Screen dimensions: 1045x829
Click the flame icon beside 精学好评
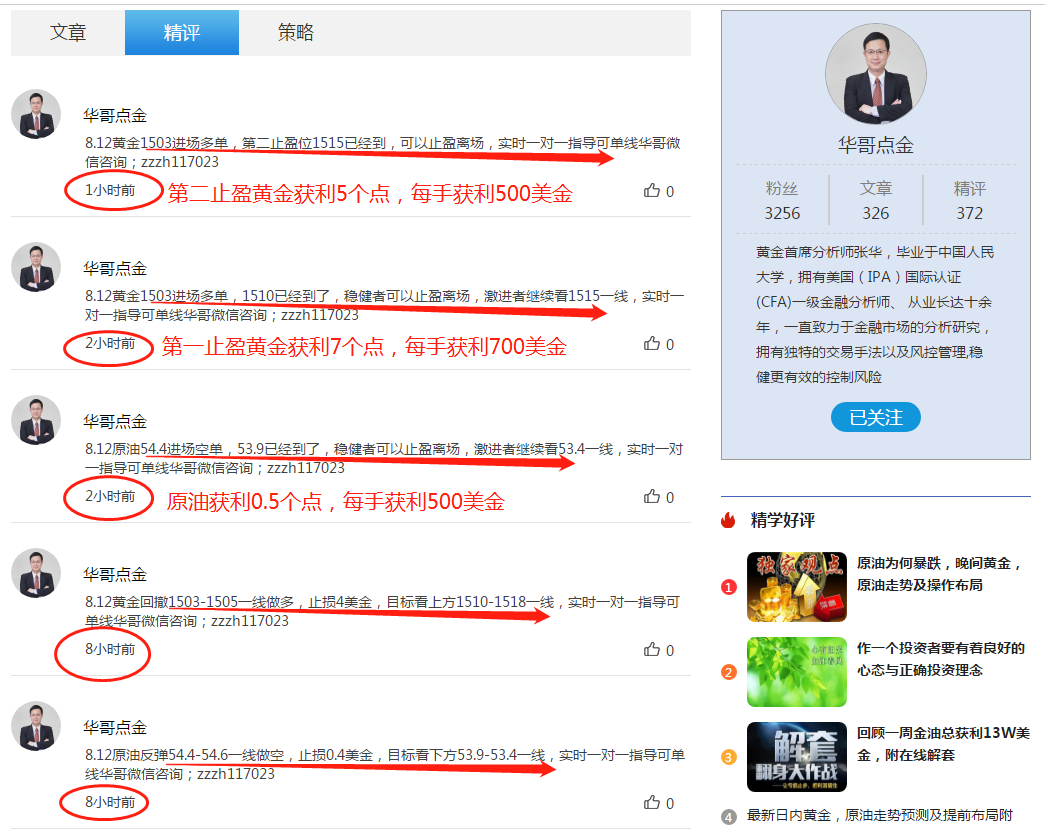point(728,520)
